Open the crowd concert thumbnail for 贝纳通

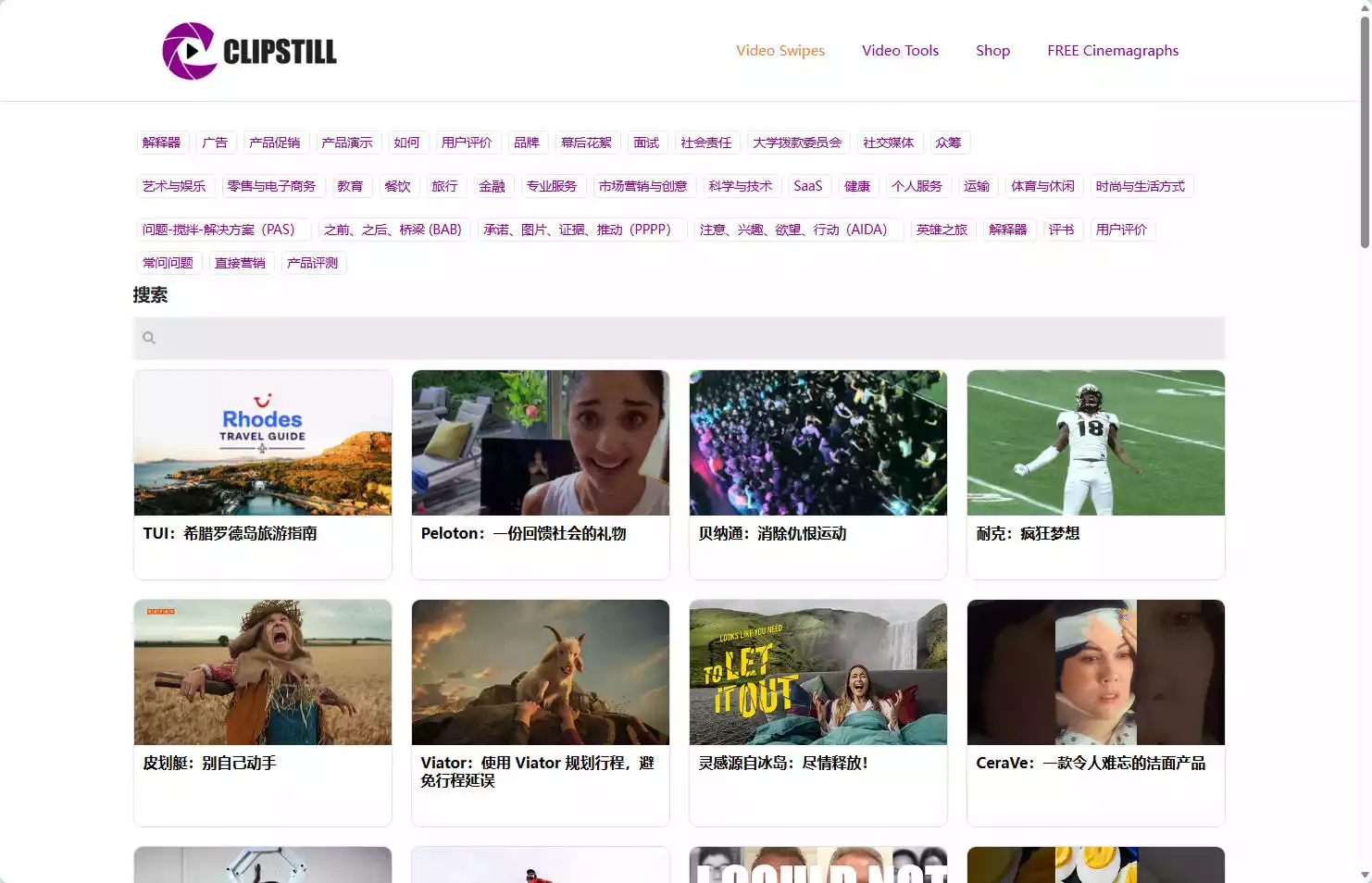click(x=818, y=442)
